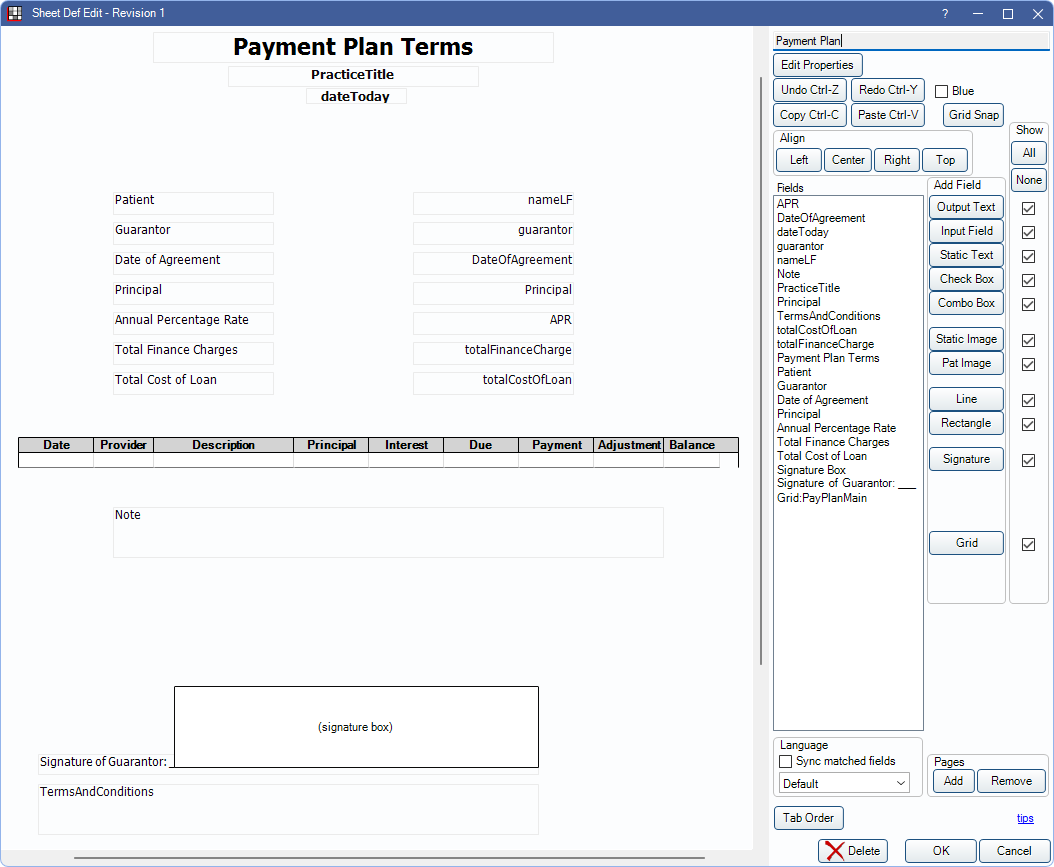Select Grid:PayPlanMain in the Fields list
Screen dimensions: 1054x867
coord(821,498)
